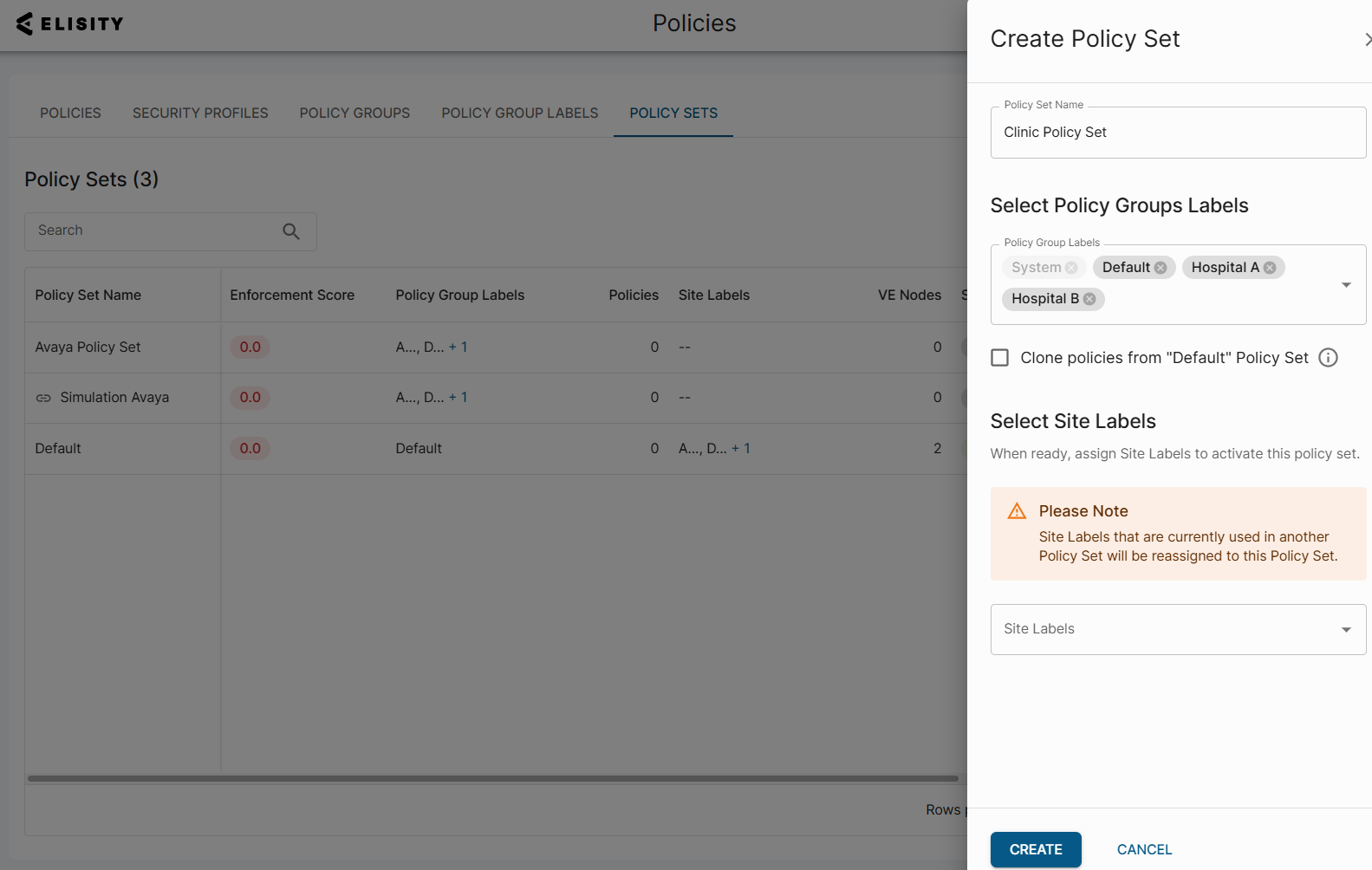Remove the Default label chip
The image size is (1372, 870).
click(x=1161, y=268)
